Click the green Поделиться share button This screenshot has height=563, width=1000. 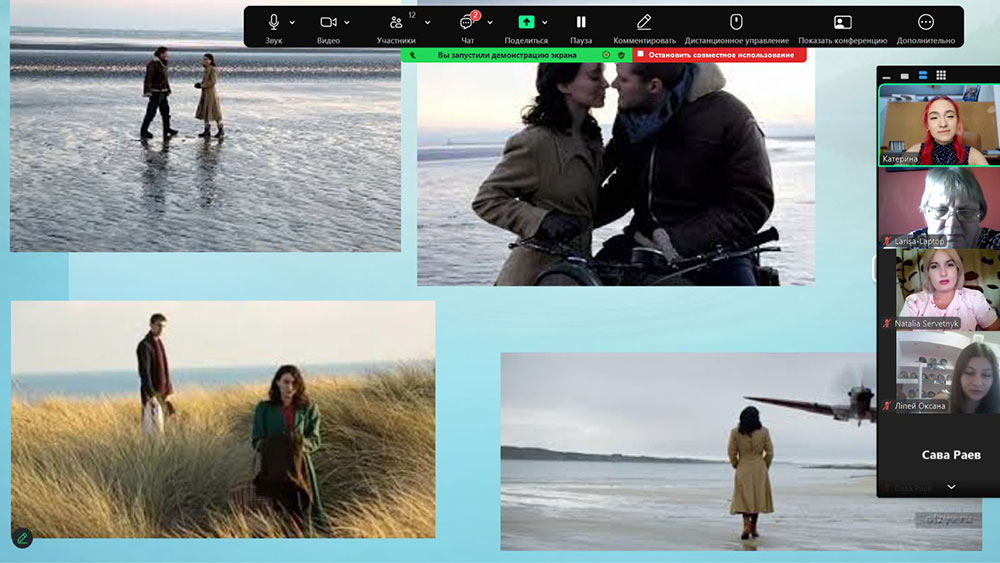[x=526, y=22]
